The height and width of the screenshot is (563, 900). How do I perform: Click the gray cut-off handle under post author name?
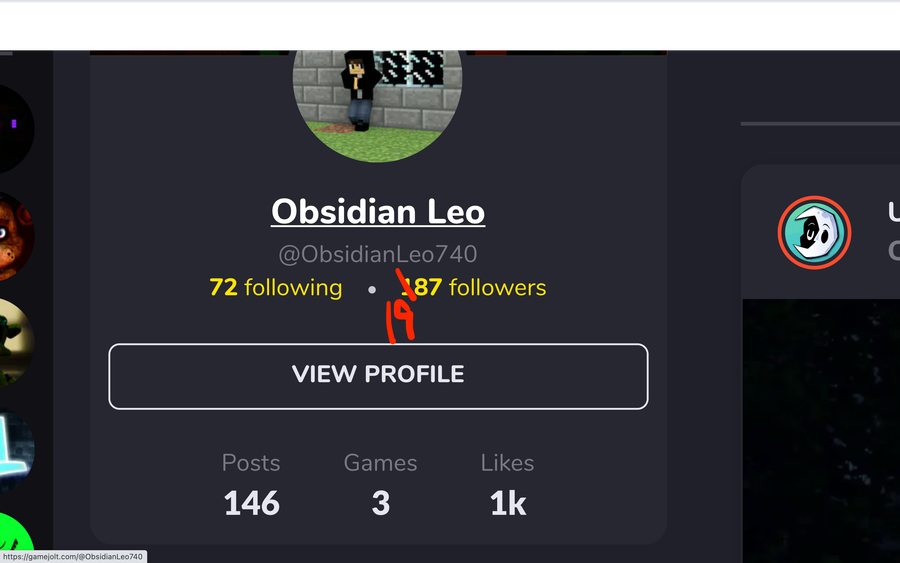click(x=894, y=251)
